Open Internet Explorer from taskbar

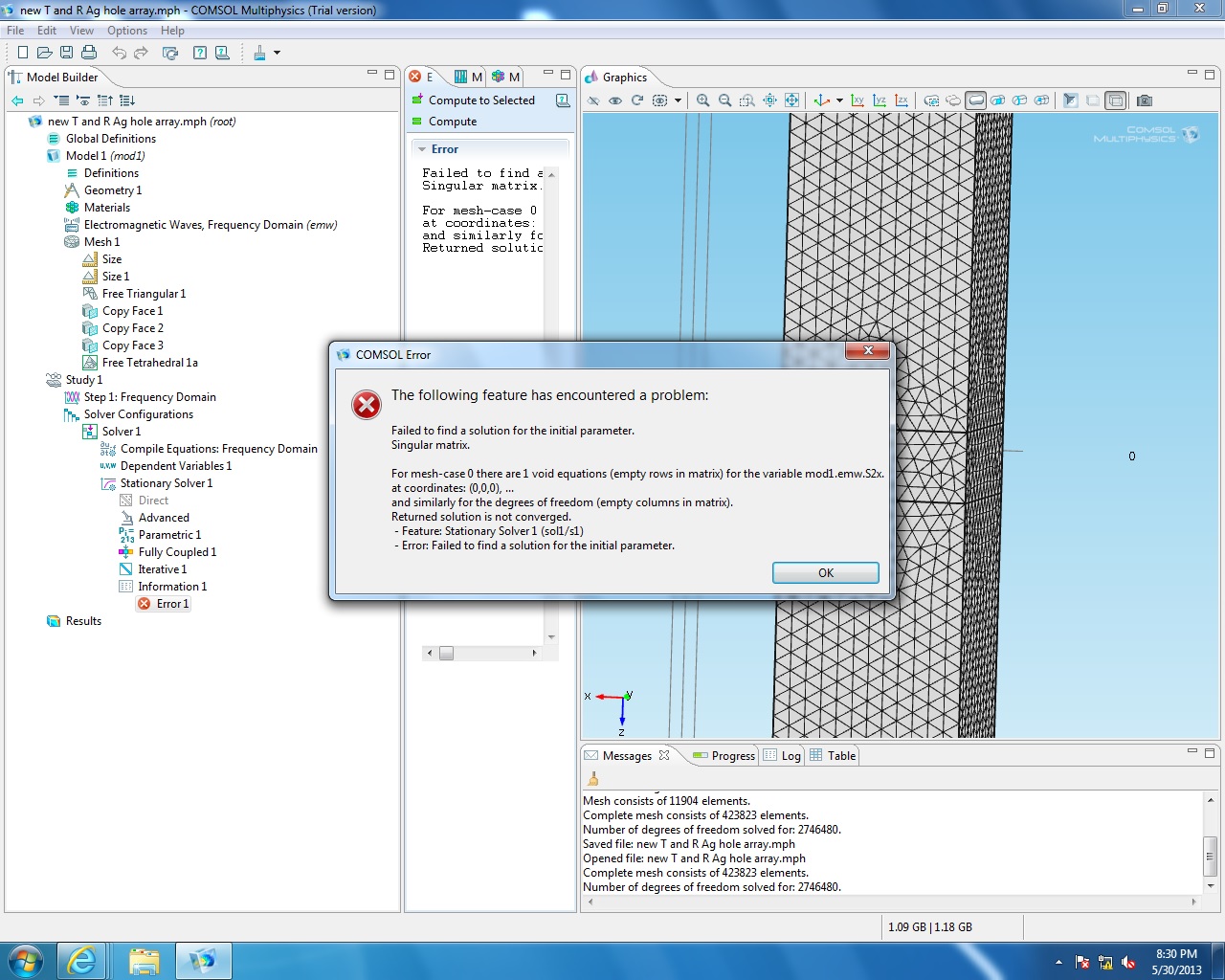[82, 961]
